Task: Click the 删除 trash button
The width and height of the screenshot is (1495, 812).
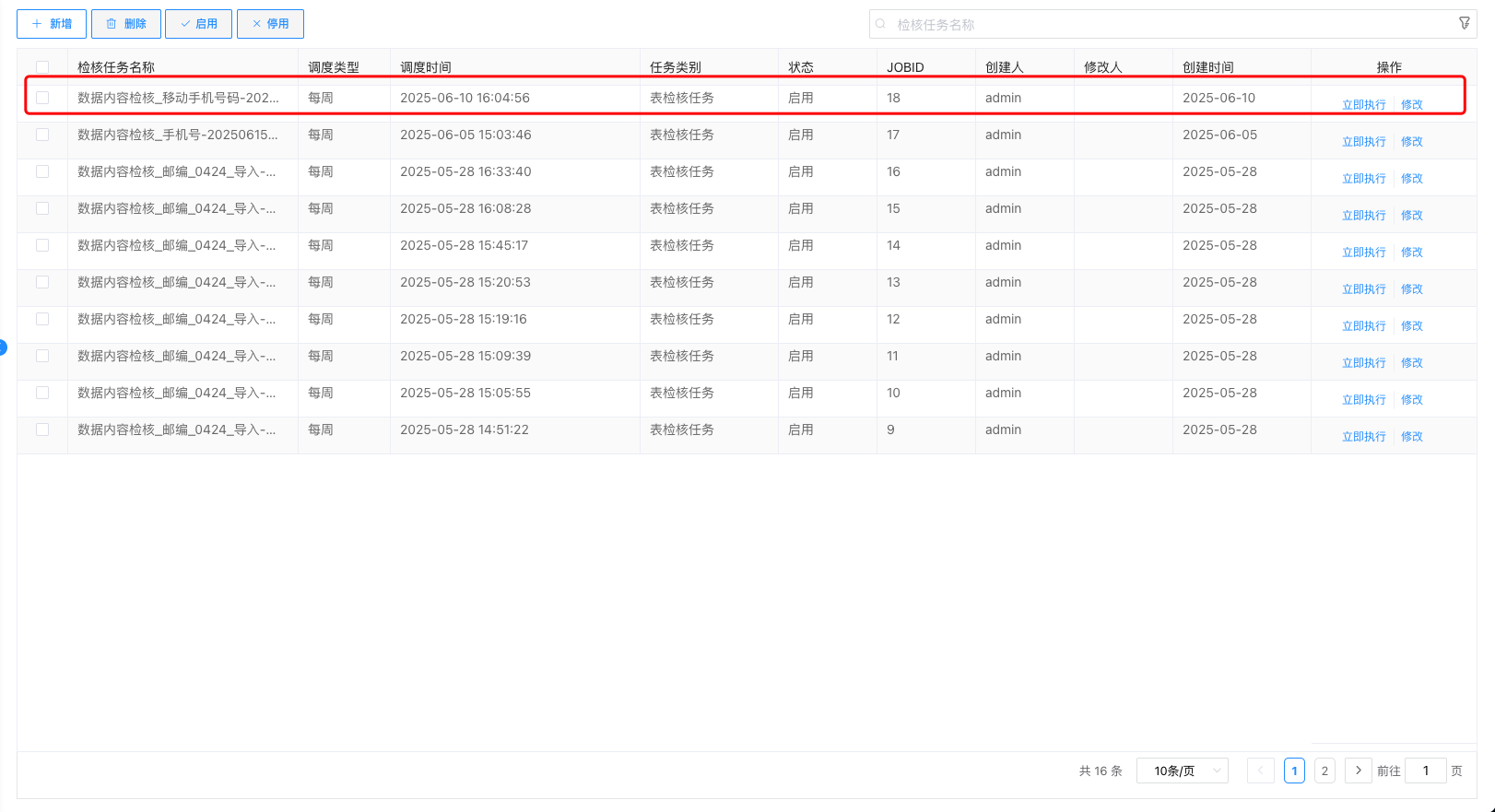Action: coord(126,24)
